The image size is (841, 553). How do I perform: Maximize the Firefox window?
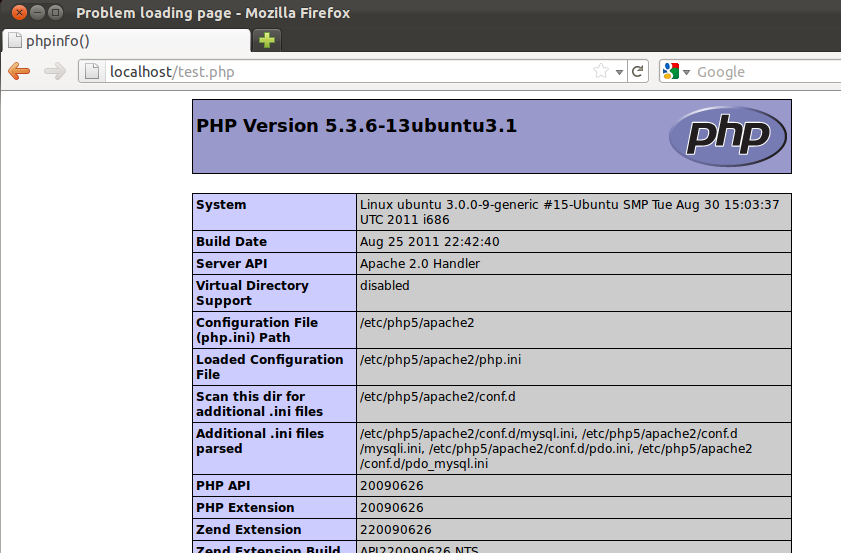[x=55, y=12]
